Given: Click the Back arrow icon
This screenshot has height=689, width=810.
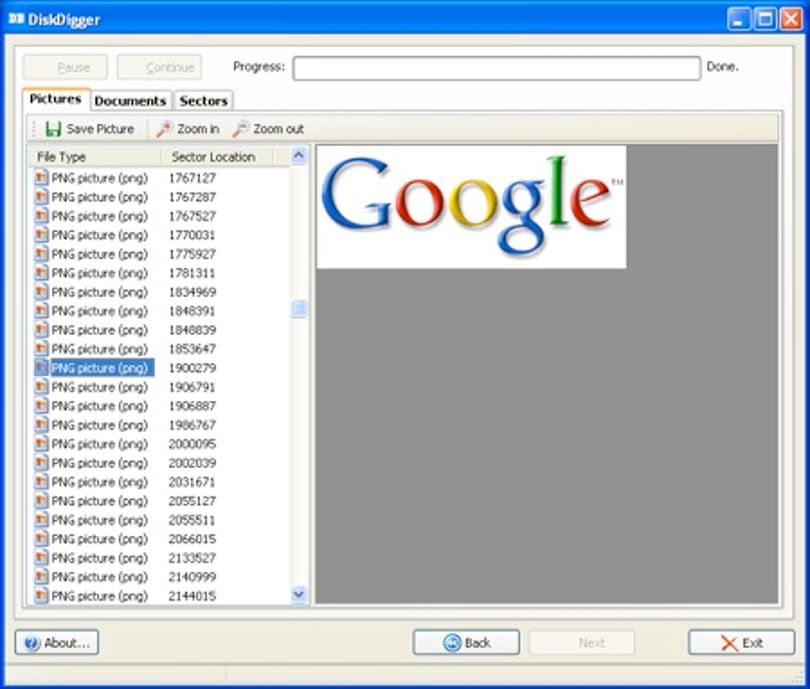Looking at the screenshot, I should pos(452,643).
